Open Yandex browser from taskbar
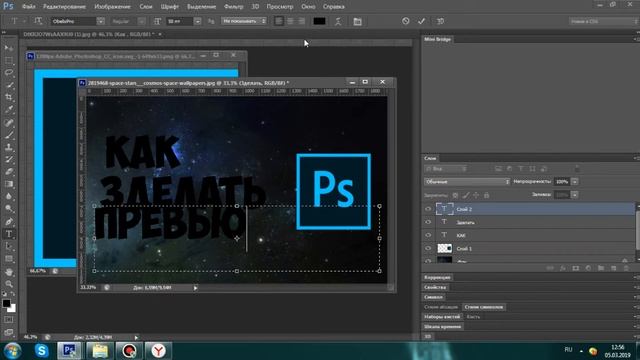Image resolution: width=640 pixels, height=360 pixels. point(158,351)
